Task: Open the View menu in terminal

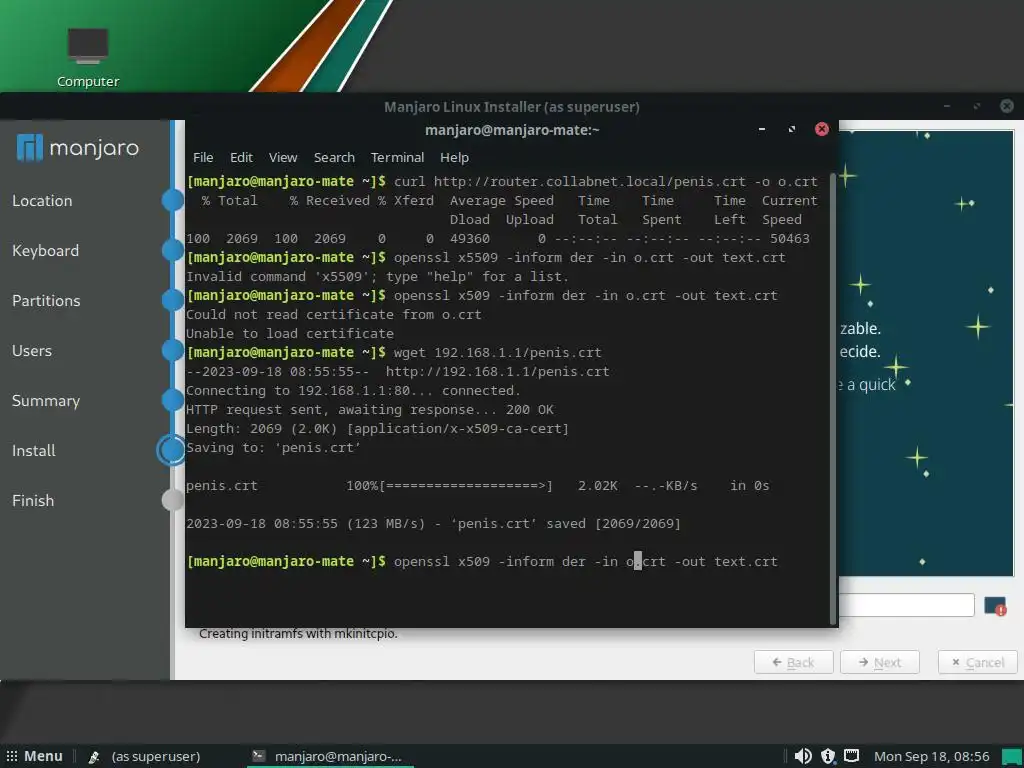Action: click(283, 157)
